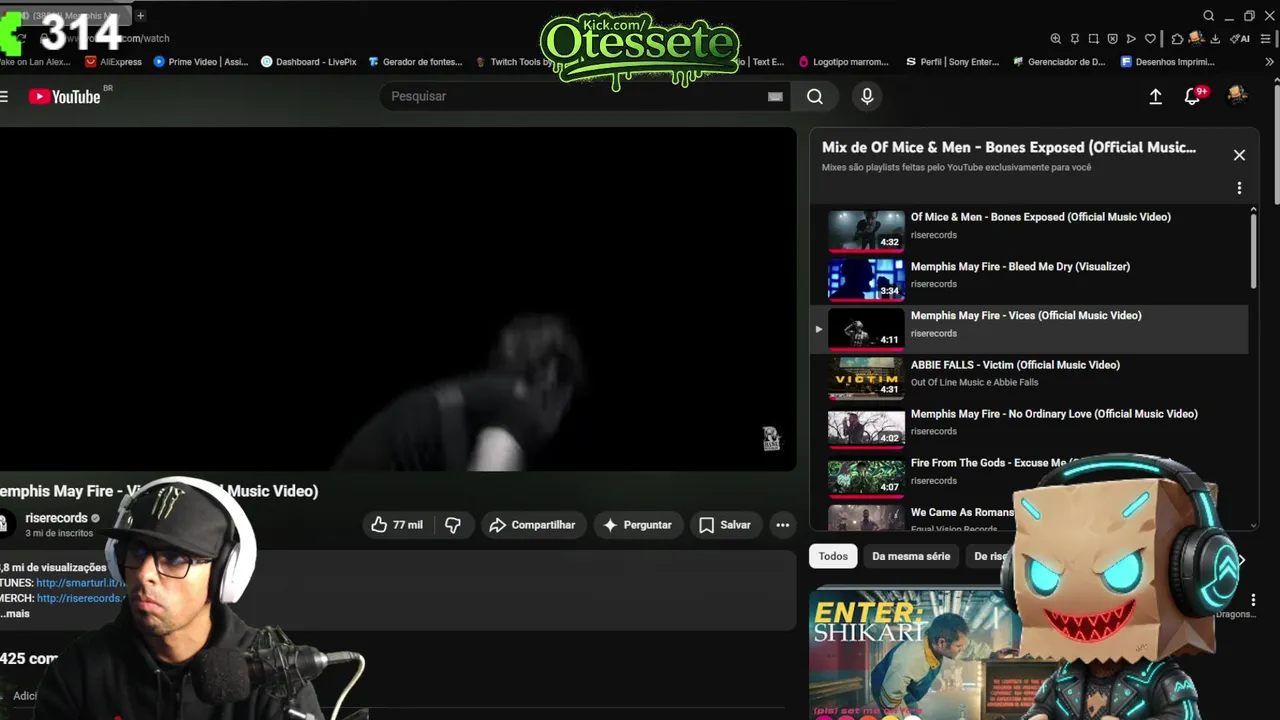This screenshot has height=720, width=1280.
Task: Click browser search tabs magnifier icon
Action: click(x=1209, y=16)
